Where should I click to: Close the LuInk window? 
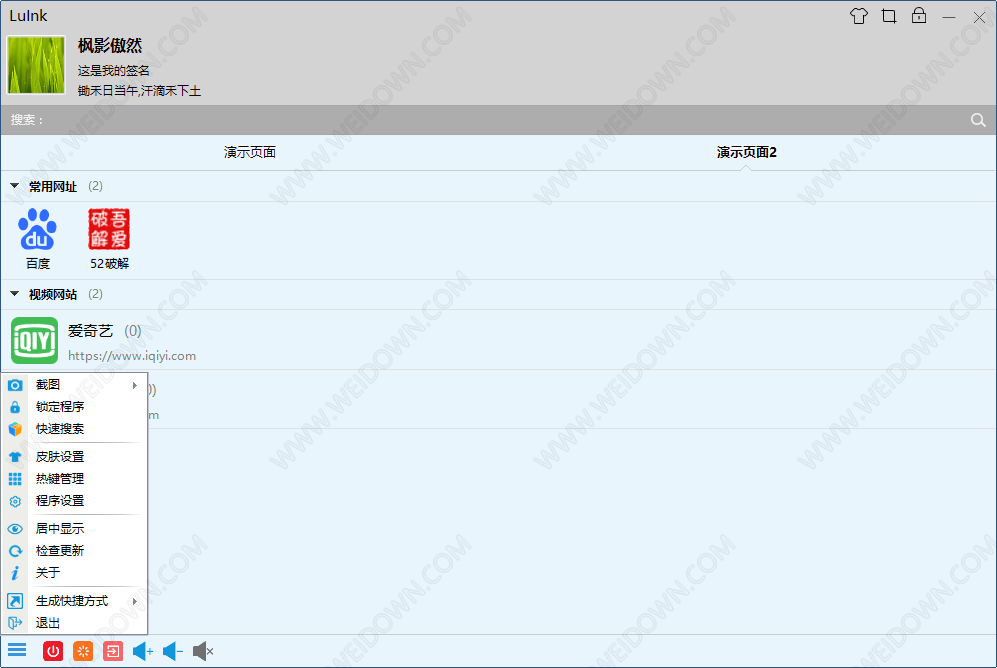979,17
